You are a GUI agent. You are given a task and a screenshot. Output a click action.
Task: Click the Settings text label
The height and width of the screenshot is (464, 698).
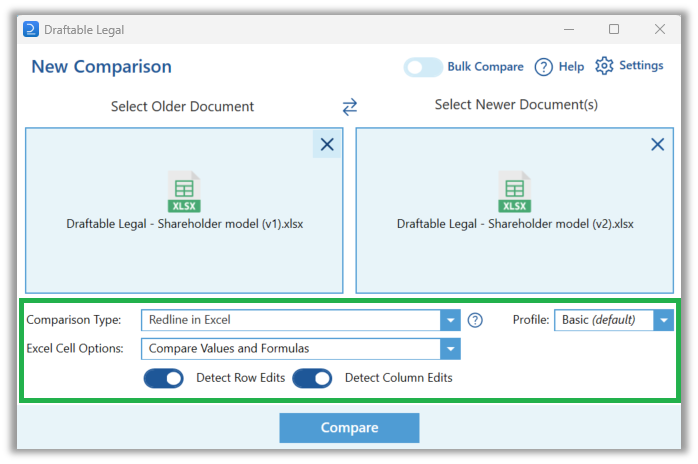(x=641, y=65)
